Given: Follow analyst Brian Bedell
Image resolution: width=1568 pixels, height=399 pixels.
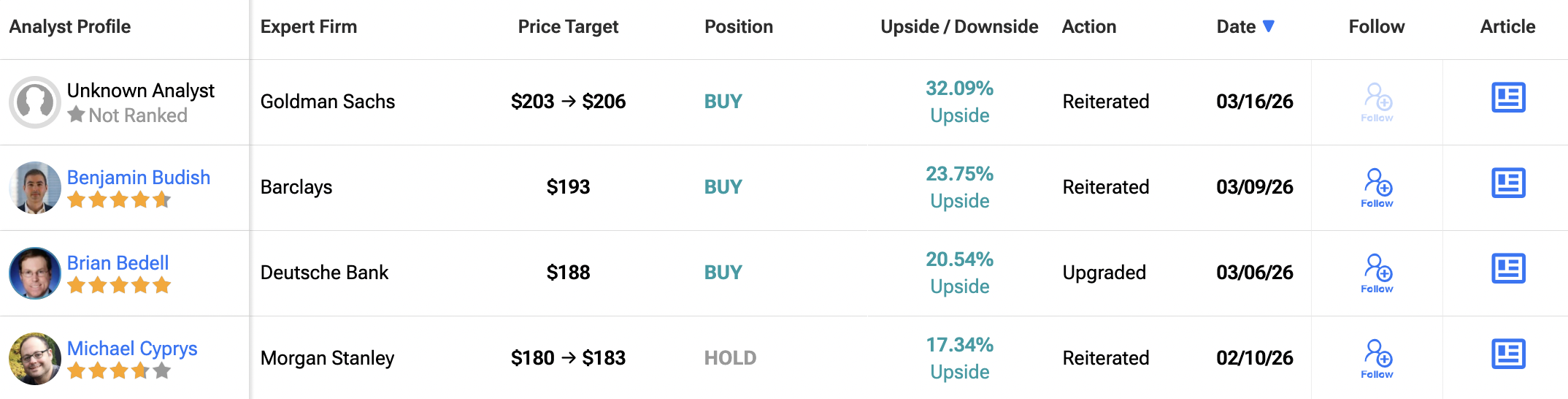Looking at the screenshot, I should tap(1377, 273).
